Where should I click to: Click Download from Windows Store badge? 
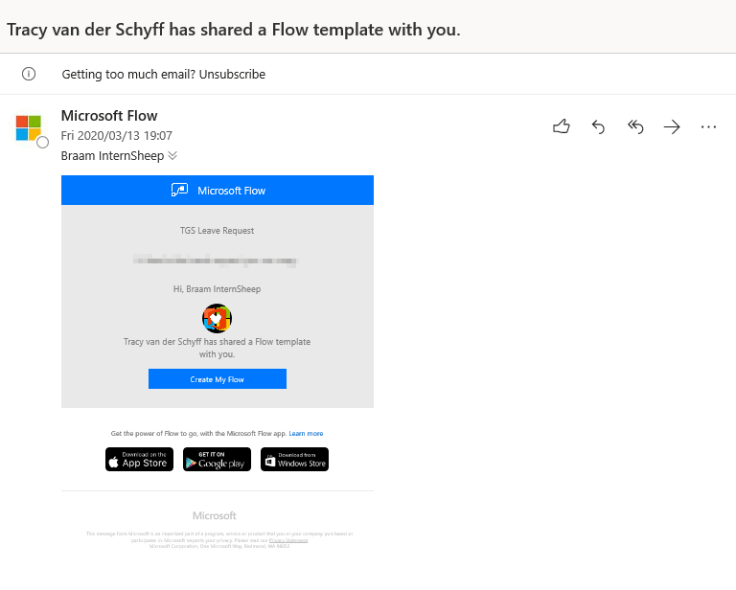(x=294, y=459)
